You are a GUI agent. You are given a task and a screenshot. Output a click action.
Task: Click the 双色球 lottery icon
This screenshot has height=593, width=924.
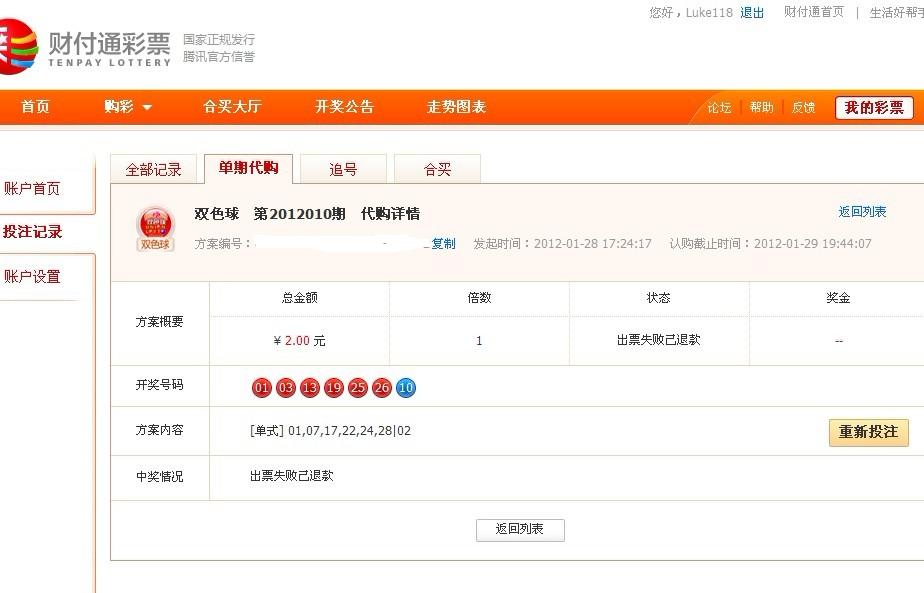click(x=155, y=229)
